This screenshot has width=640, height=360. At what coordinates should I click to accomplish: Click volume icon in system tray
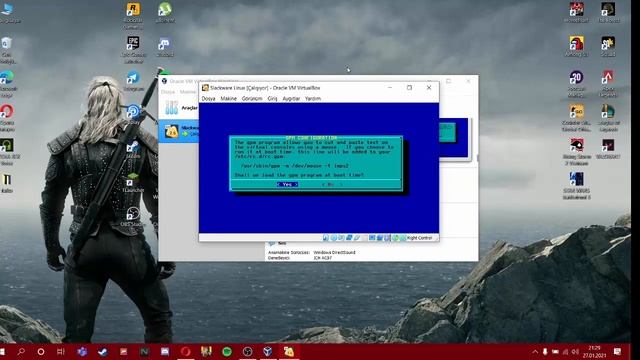[575, 351]
